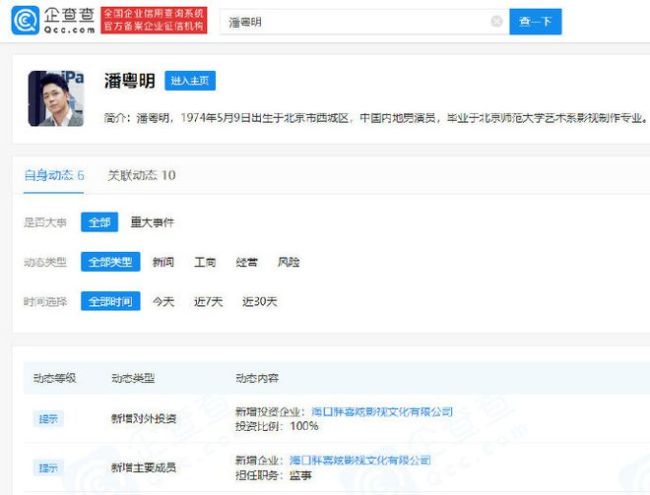Filter by 近30天

coord(260,301)
